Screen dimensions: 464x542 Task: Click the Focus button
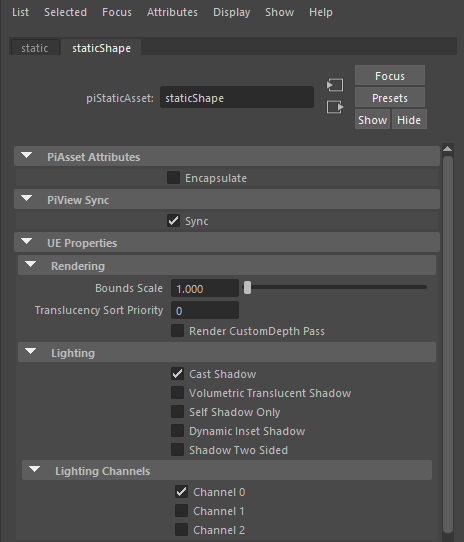390,76
